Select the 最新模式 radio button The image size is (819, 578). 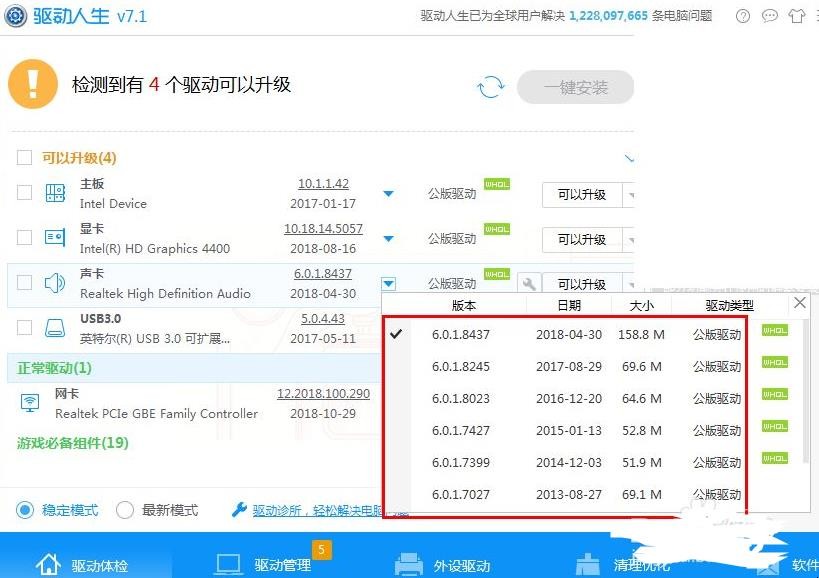(124, 510)
